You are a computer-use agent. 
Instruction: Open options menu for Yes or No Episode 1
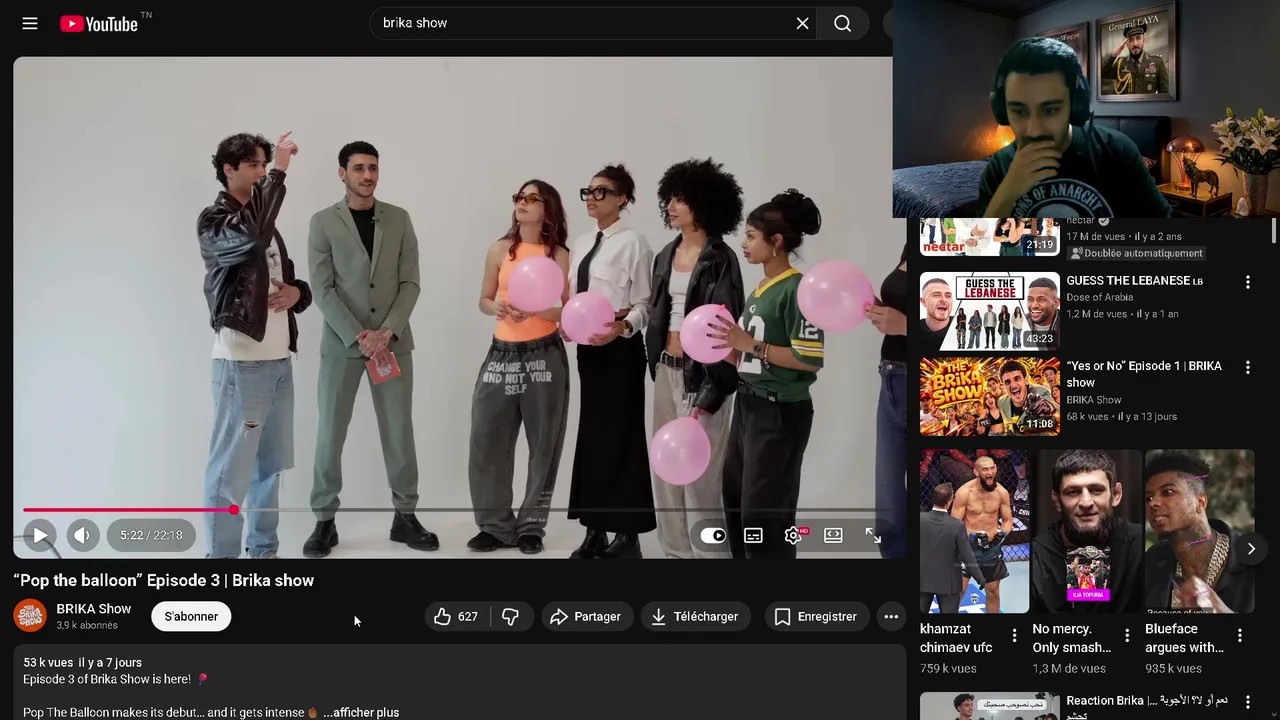pyautogui.click(x=1247, y=367)
